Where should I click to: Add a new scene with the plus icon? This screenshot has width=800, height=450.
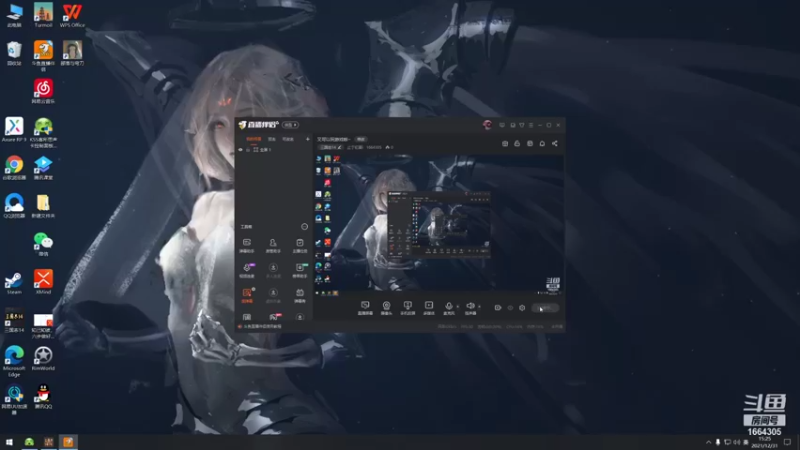tap(307, 139)
